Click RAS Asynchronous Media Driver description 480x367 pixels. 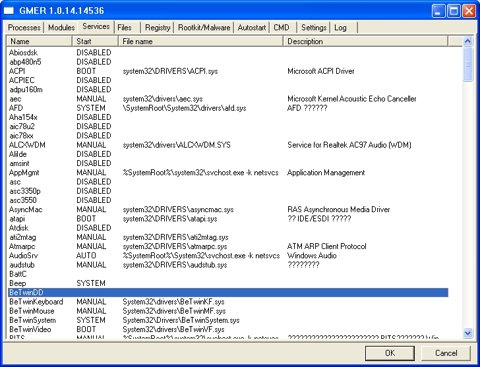[x=339, y=210]
